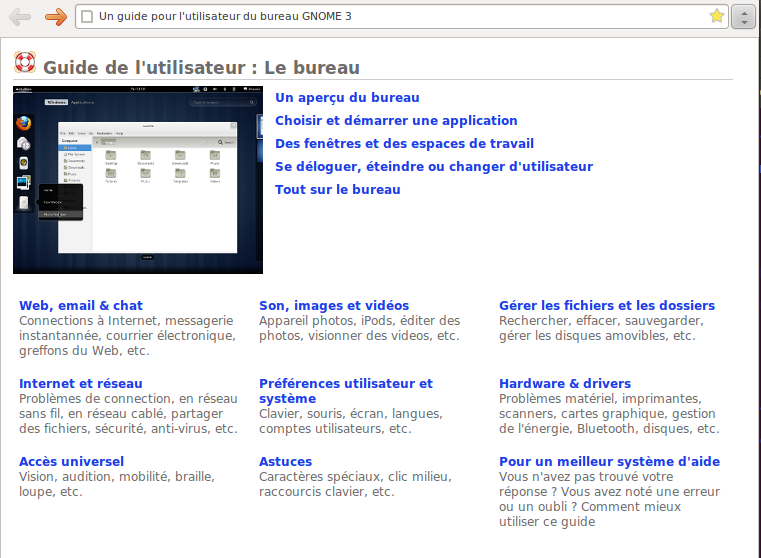Open 'Choisir et démarrer une application' link

pos(396,121)
